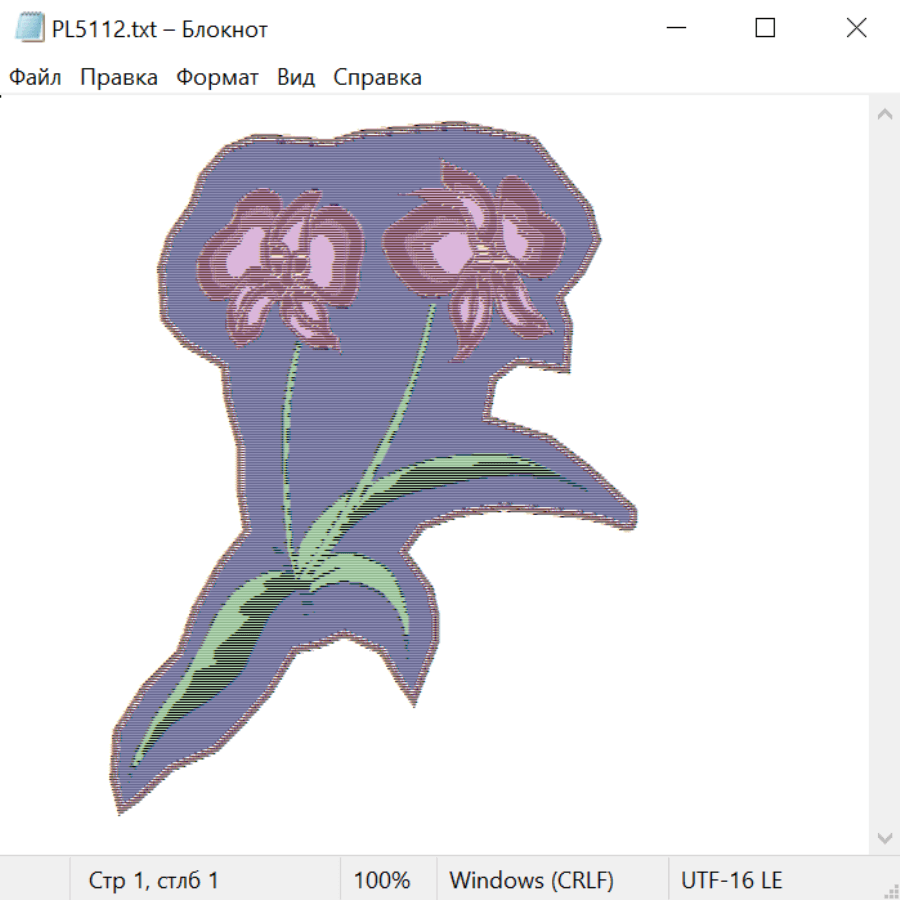The image size is (900, 900).
Task: Open the Справка menu
Action: [377, 78]
